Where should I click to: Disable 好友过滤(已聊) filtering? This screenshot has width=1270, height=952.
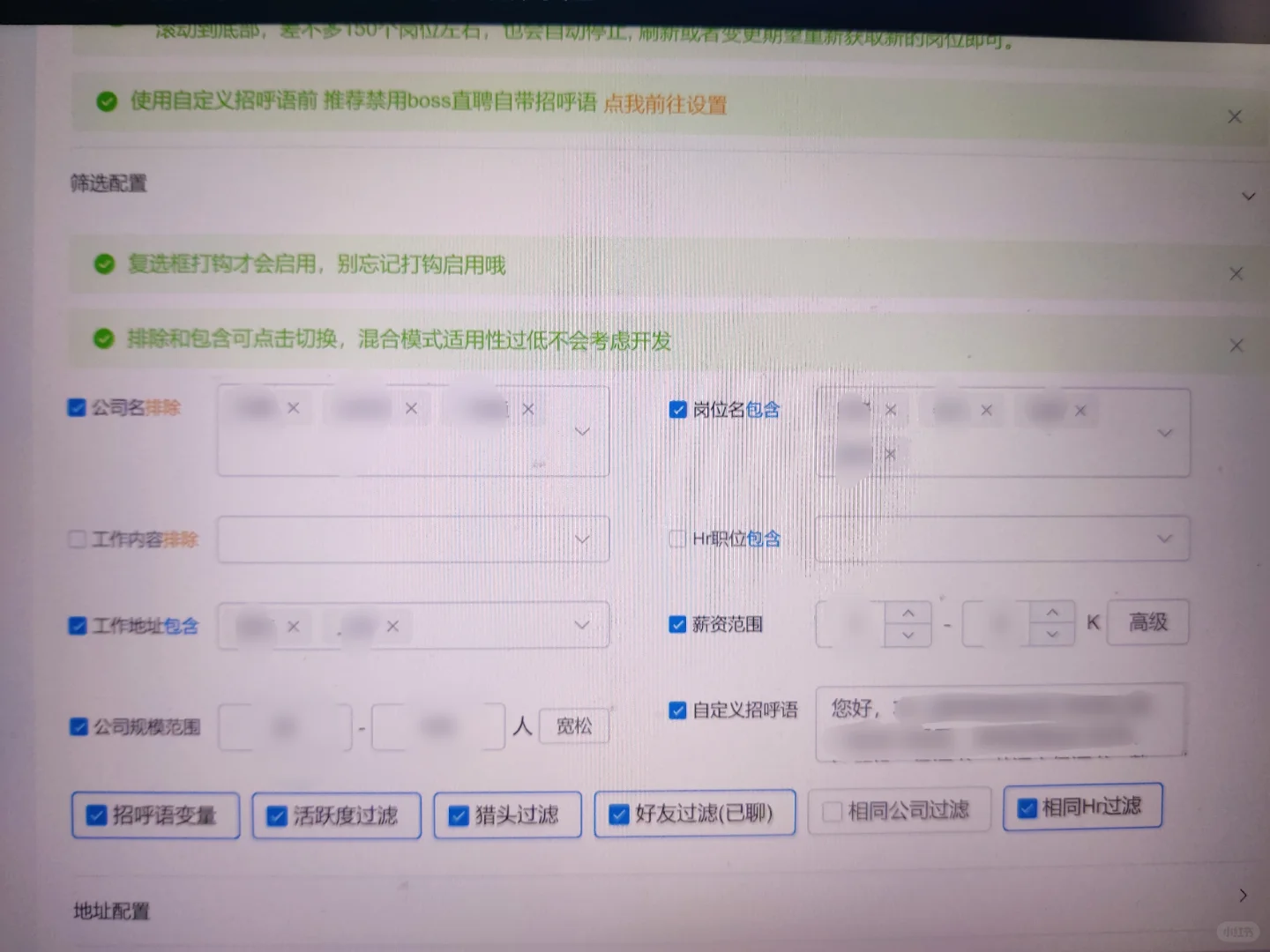click(619, 814)
